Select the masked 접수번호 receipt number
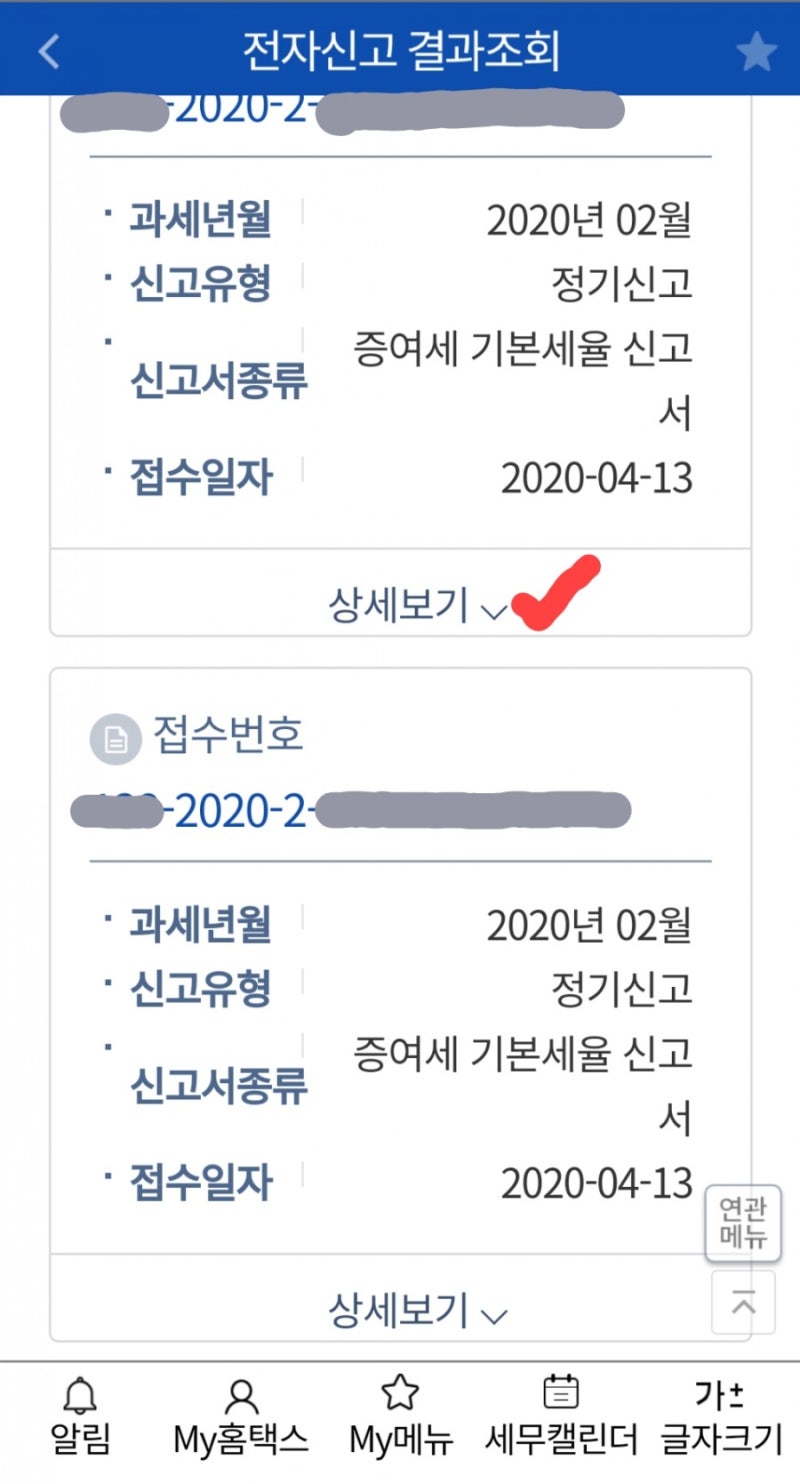 400,810
